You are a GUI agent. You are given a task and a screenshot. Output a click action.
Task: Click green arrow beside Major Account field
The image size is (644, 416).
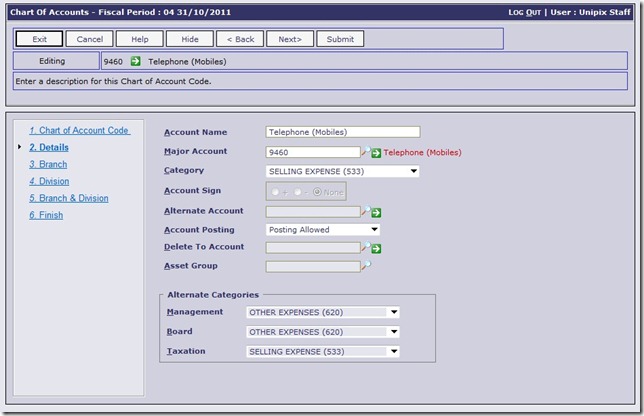[377, 153]
